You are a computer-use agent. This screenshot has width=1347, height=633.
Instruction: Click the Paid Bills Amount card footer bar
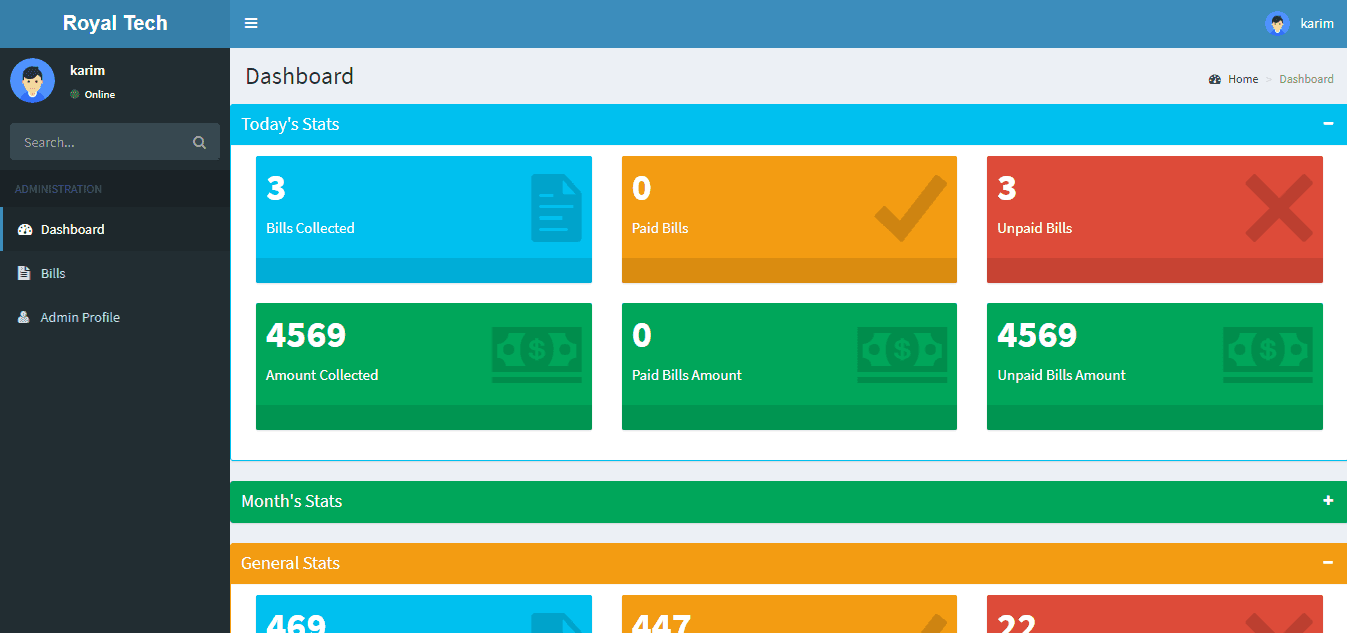[789, 418]
